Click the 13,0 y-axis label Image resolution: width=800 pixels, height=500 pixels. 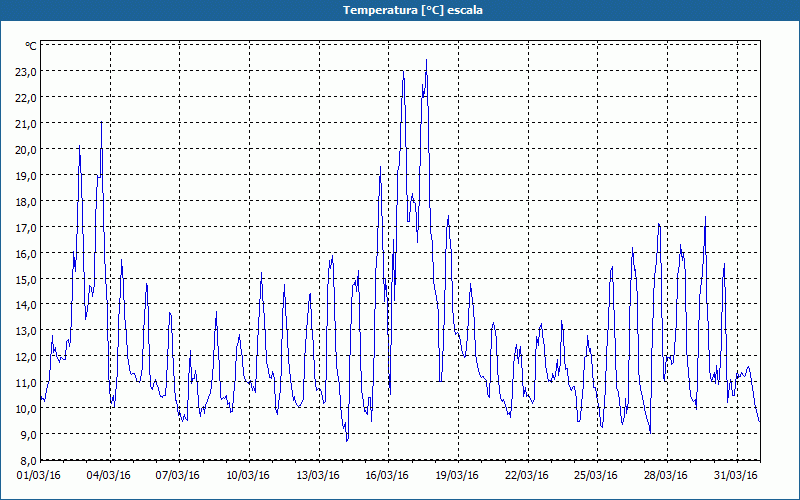(27, 331)
